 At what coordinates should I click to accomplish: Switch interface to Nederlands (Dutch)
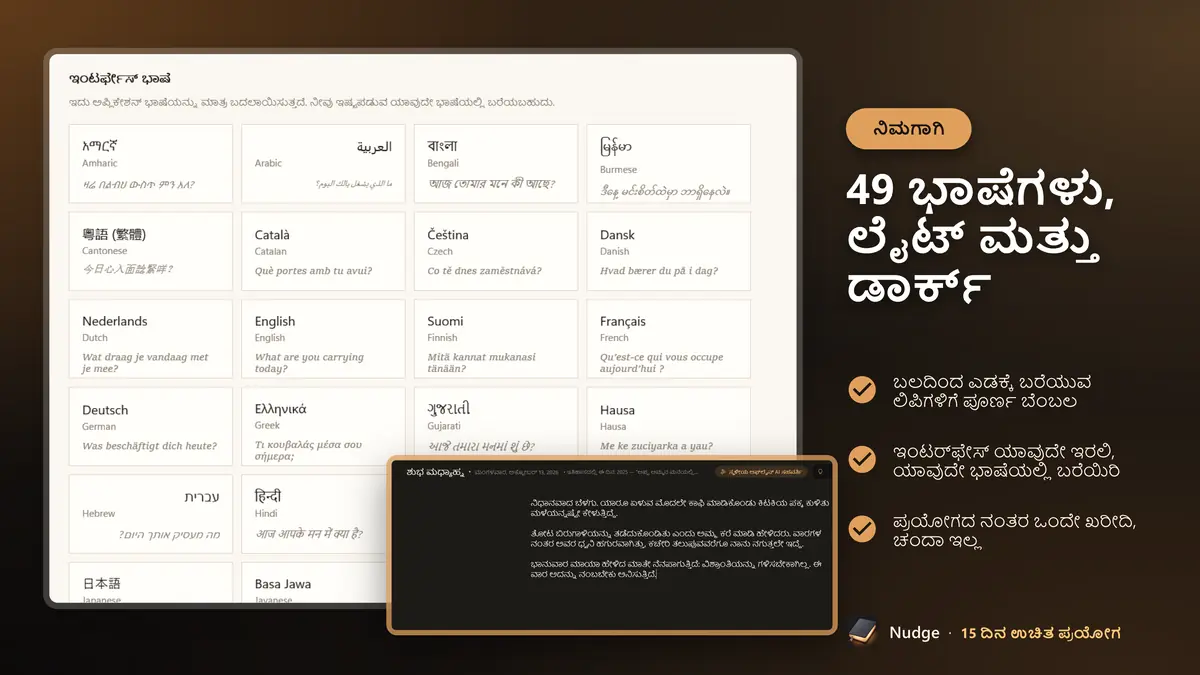point(151,339)
